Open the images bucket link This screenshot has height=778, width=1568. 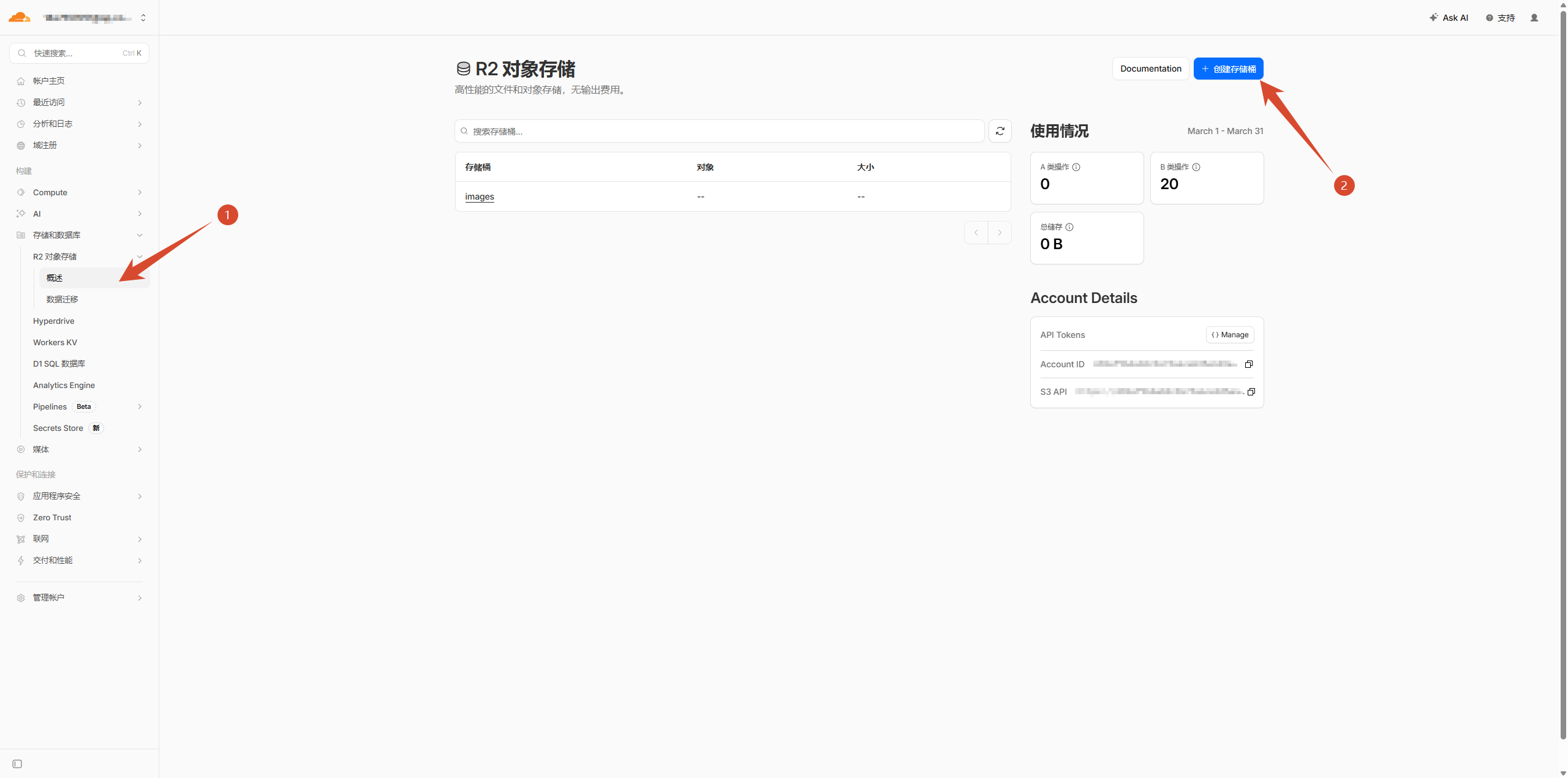click(479, 196)
